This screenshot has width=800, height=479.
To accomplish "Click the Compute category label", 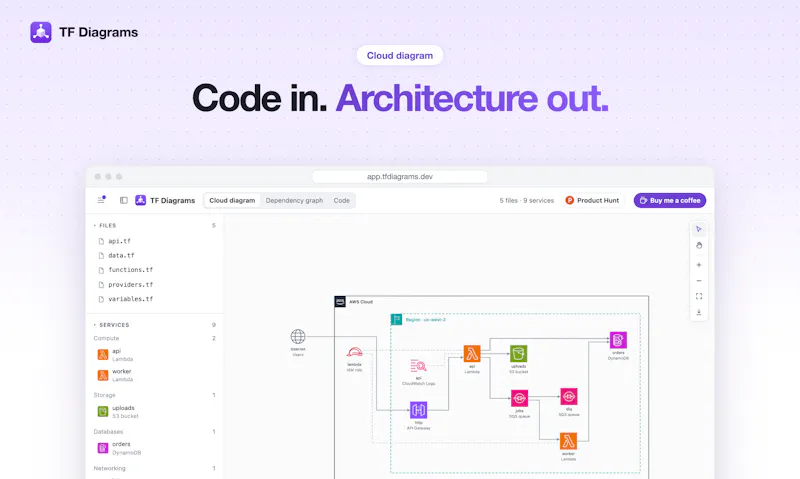I will (106, 338).
